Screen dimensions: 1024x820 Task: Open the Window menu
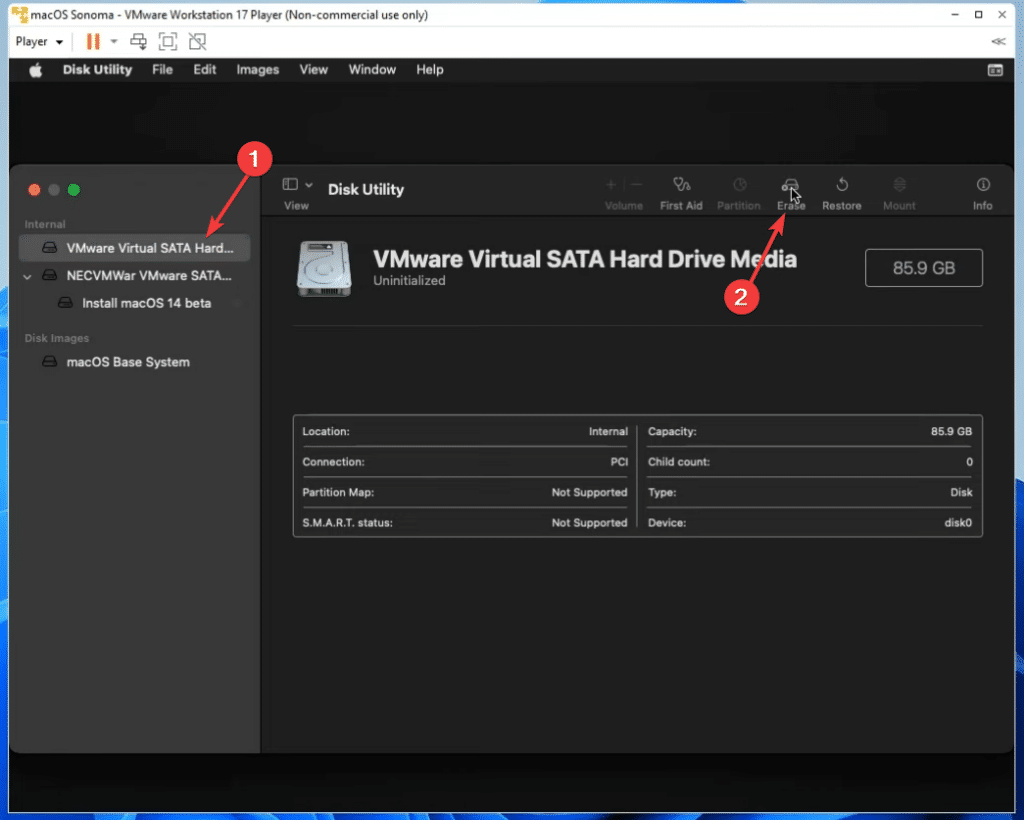pyautogui.click(x=372, y=70)
